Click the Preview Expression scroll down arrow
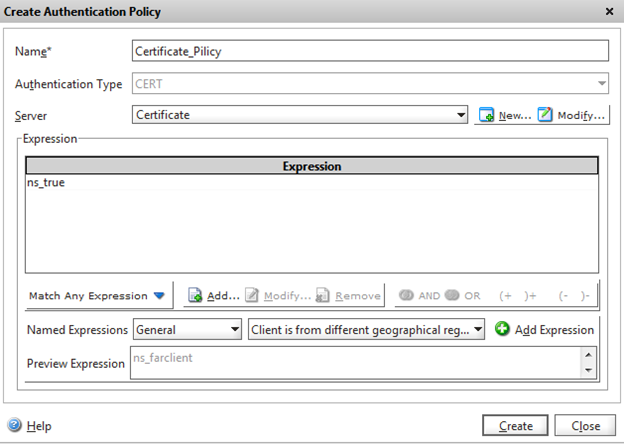The image size is (624, 444). coord(589,370)
